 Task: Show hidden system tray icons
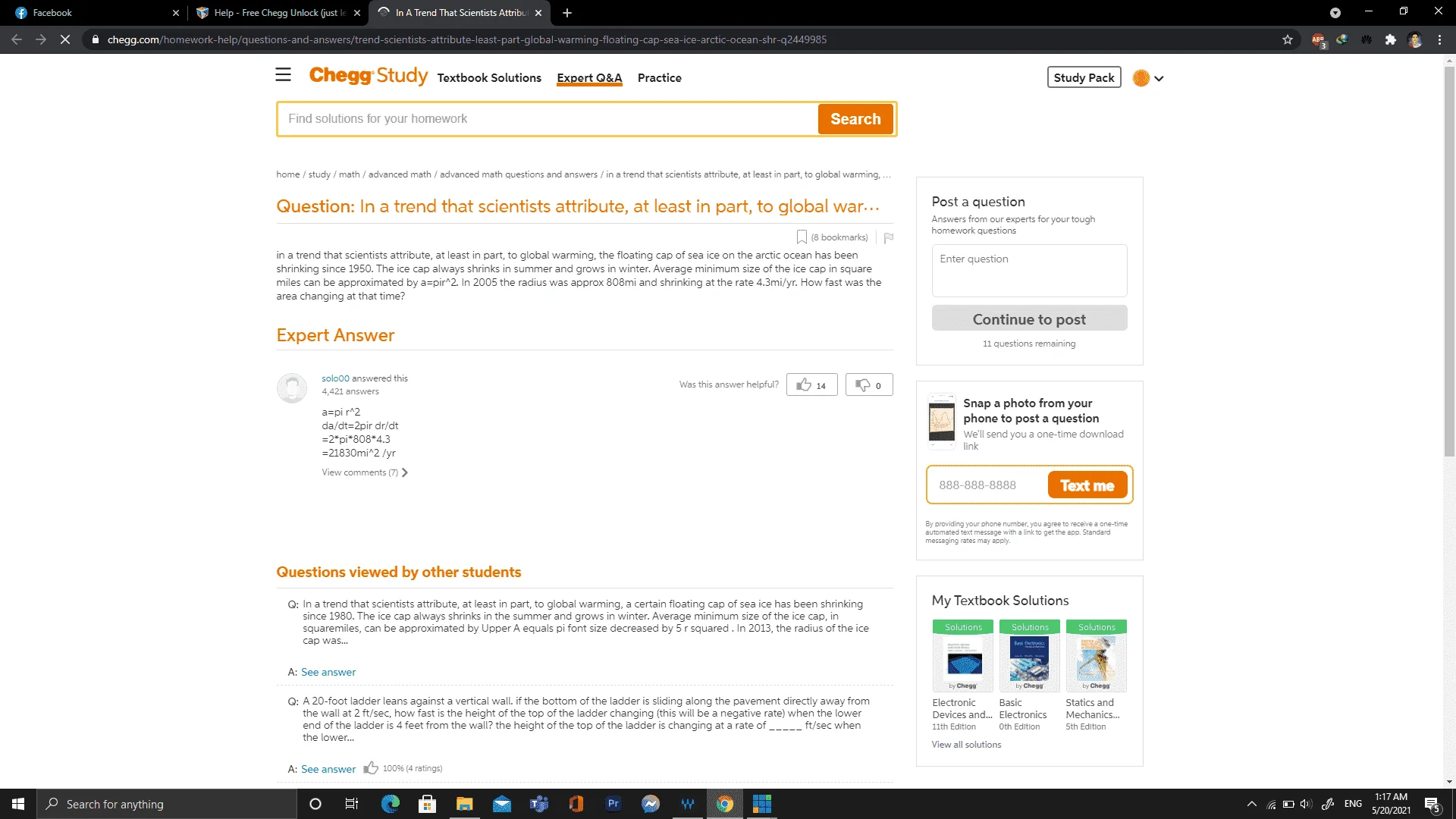point(1252,804)
